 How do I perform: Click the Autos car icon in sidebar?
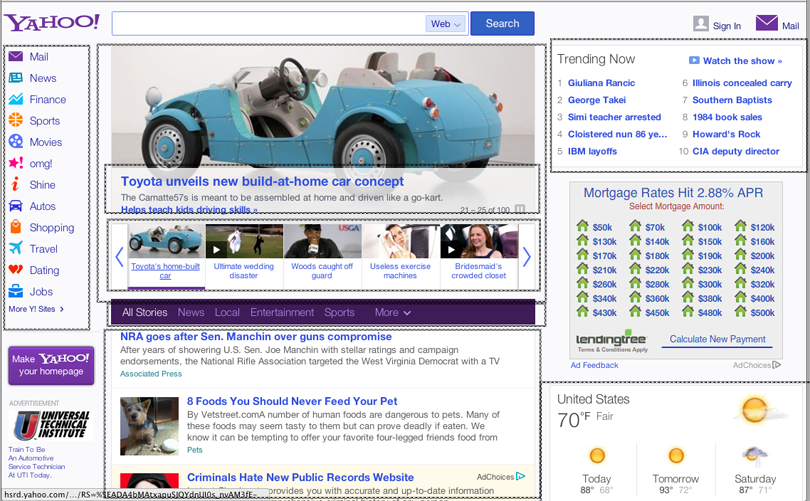tap(16, 206)
